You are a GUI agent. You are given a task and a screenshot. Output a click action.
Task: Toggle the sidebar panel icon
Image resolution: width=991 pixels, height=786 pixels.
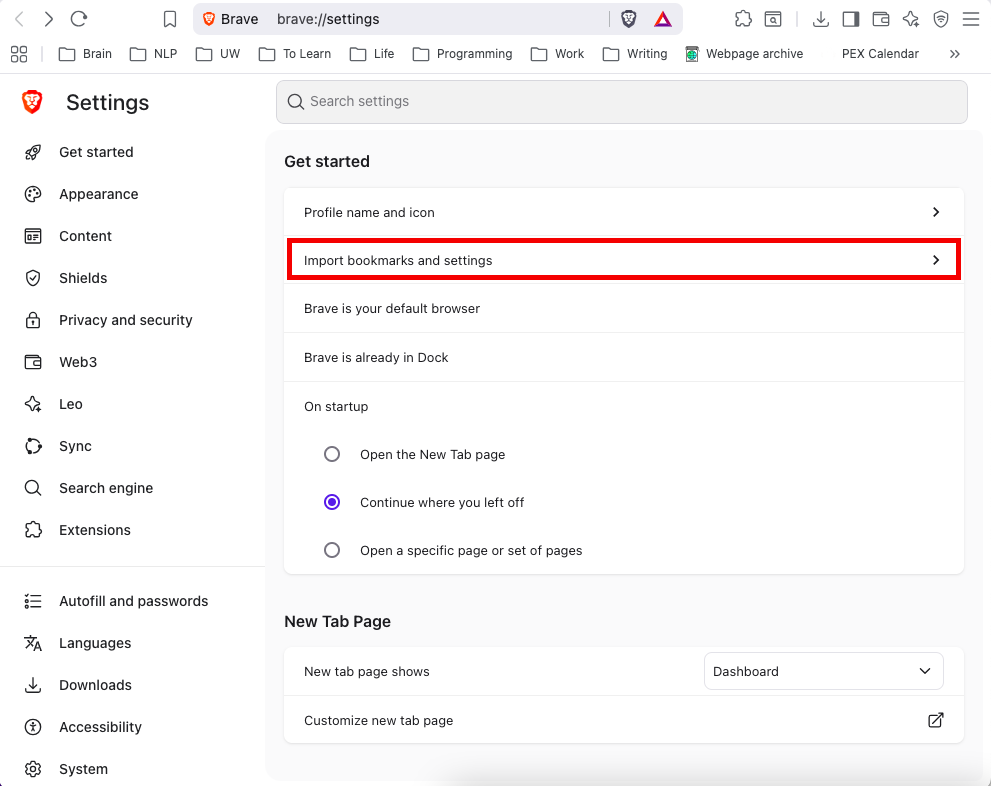pyautogui.click(x=851, y=19)
